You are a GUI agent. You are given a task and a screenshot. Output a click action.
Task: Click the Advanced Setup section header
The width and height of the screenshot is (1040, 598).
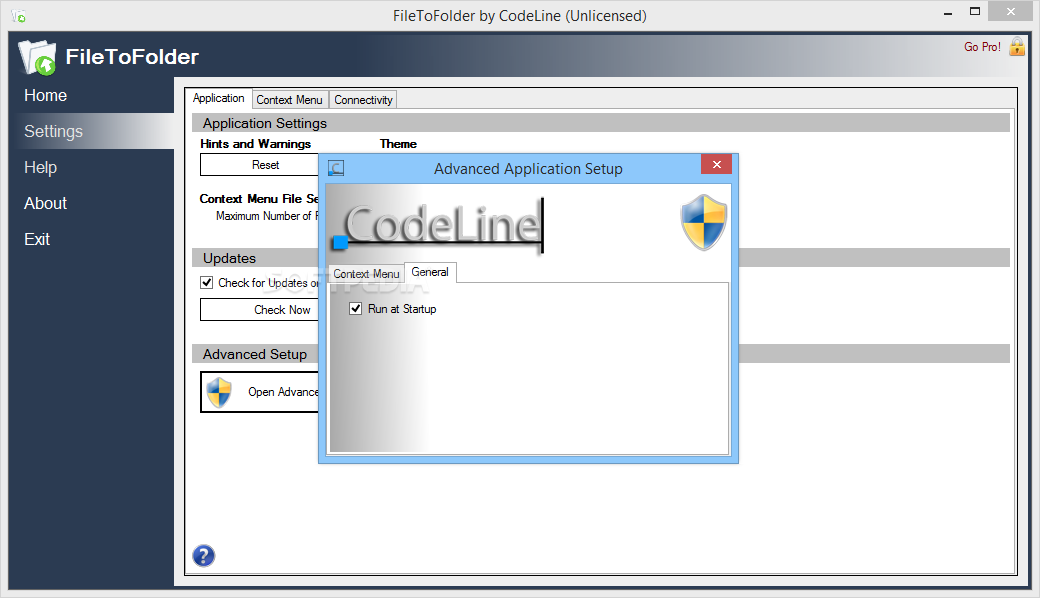pos(255,354)
